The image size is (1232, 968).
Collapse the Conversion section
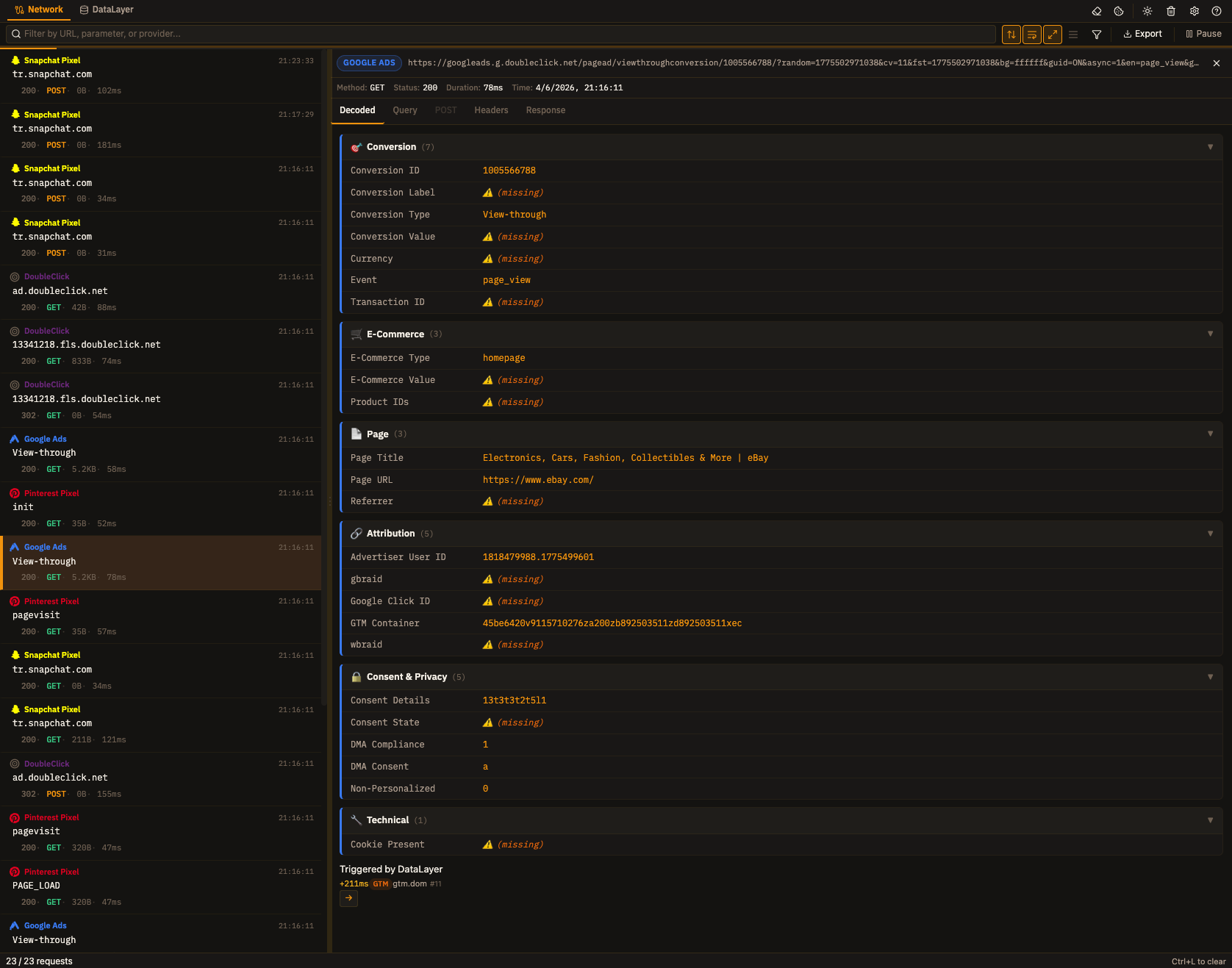point(1211,147)
